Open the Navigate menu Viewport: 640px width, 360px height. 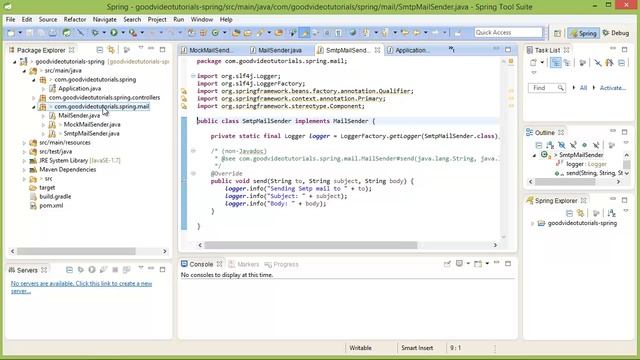tap(104, 20)
